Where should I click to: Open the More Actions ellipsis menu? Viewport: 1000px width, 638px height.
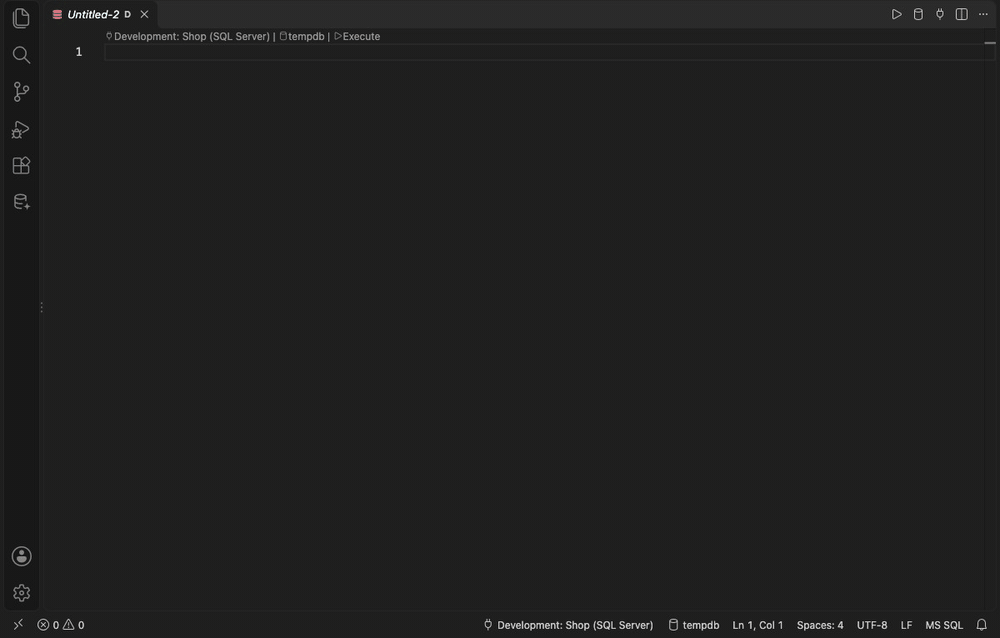tap(983, 14)
